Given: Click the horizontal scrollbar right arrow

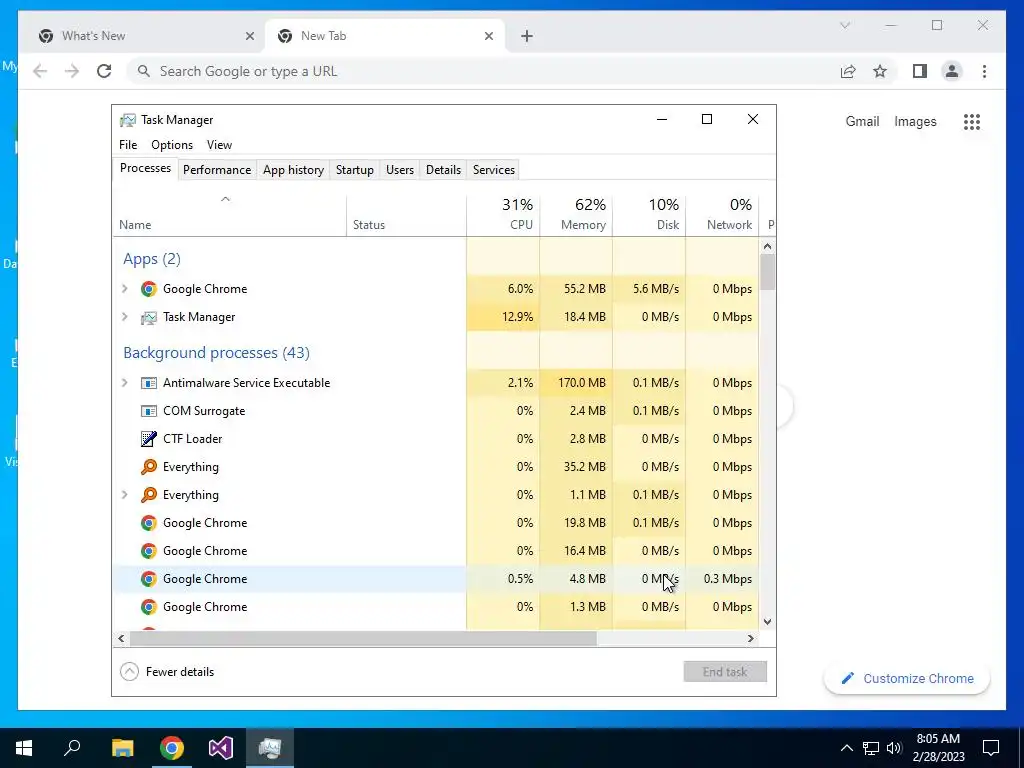Looking at the screenshot, I should [751, 638].
